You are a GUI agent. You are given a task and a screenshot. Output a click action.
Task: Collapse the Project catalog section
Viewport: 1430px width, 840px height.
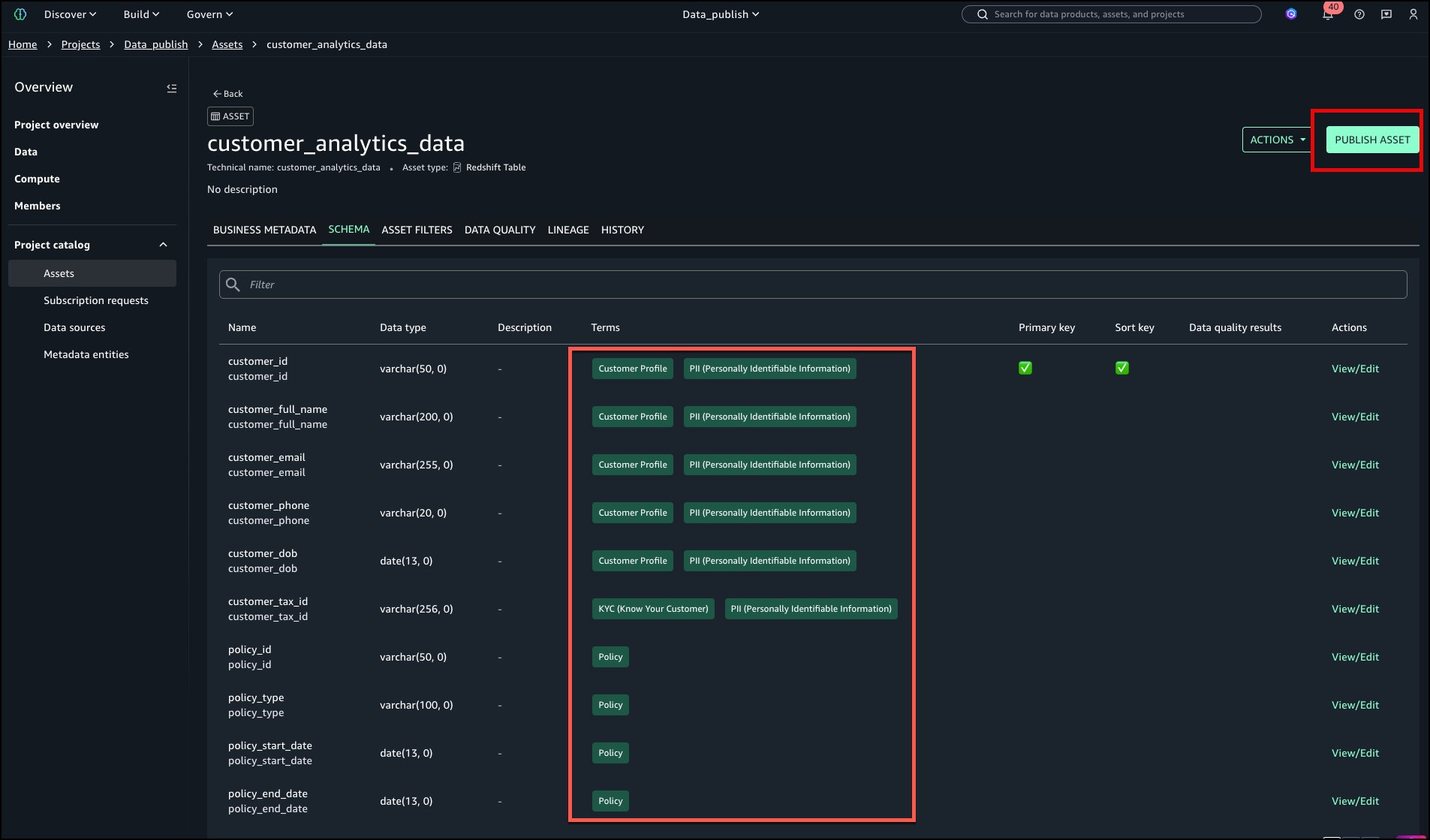[x=163, y=245]
